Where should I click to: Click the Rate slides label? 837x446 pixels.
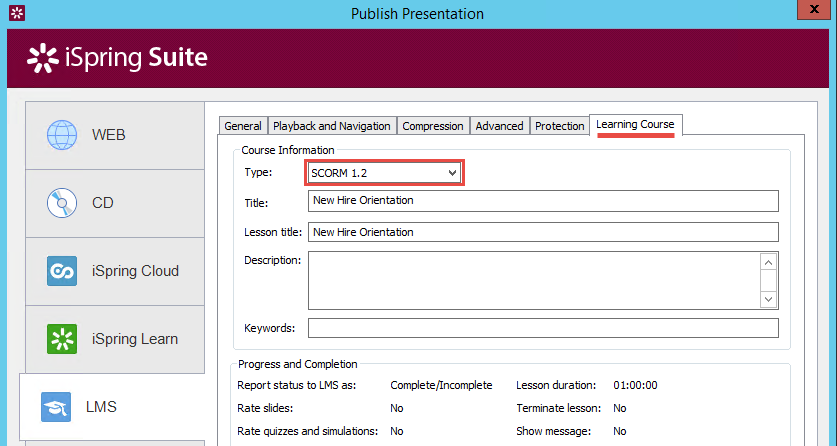coord(265,408)
